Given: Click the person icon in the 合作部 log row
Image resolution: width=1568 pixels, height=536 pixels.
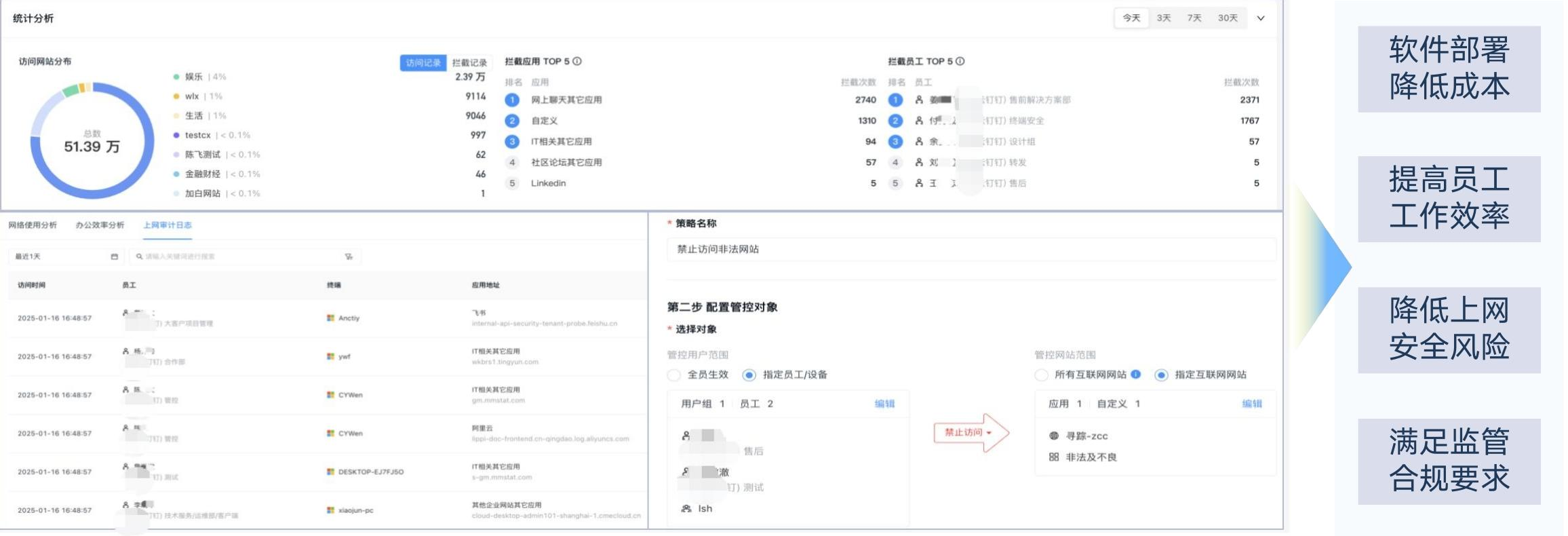Looking at the screenshot, I should 125,351.
